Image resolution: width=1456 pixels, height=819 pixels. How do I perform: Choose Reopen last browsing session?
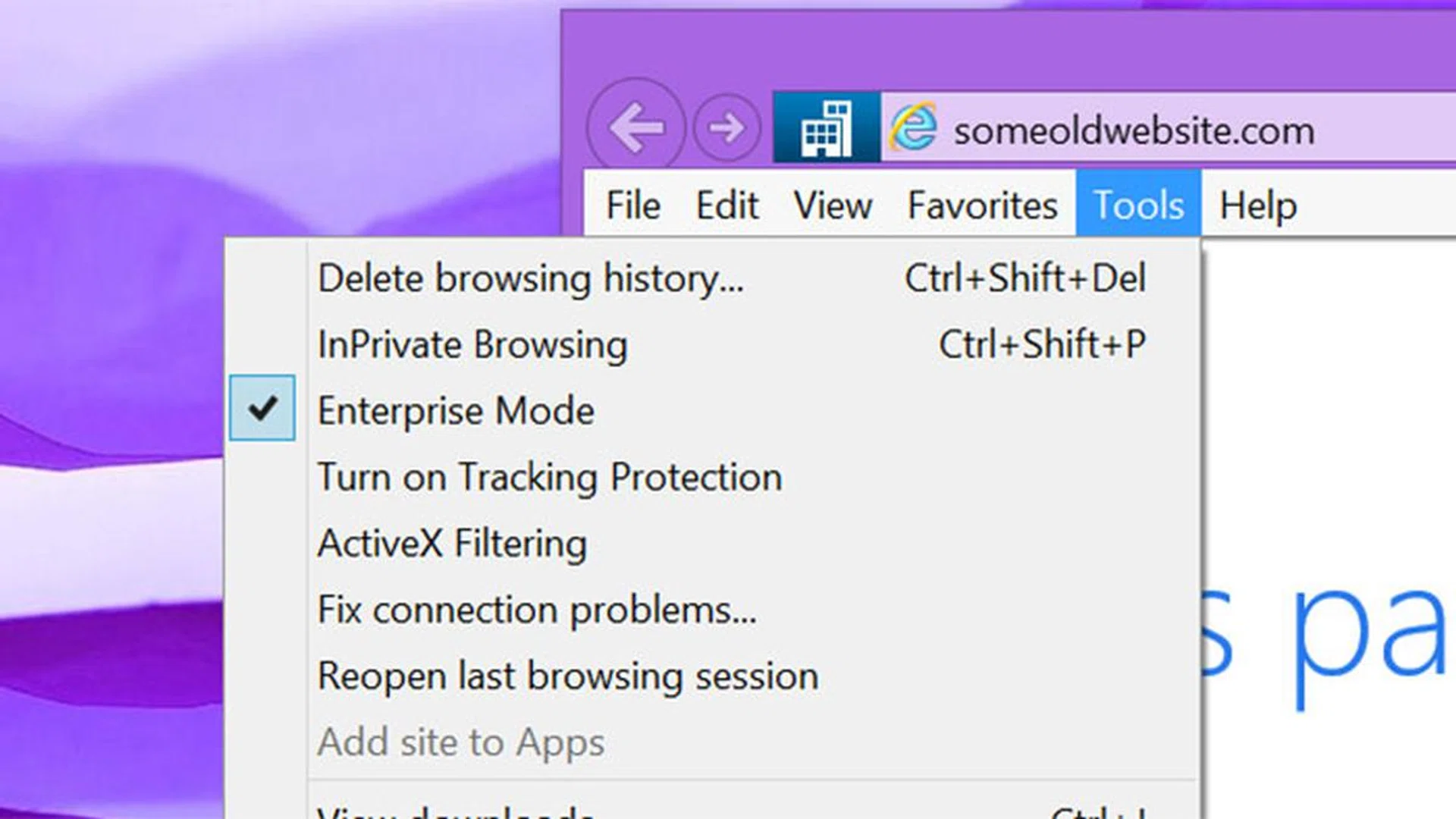[568, 676]
